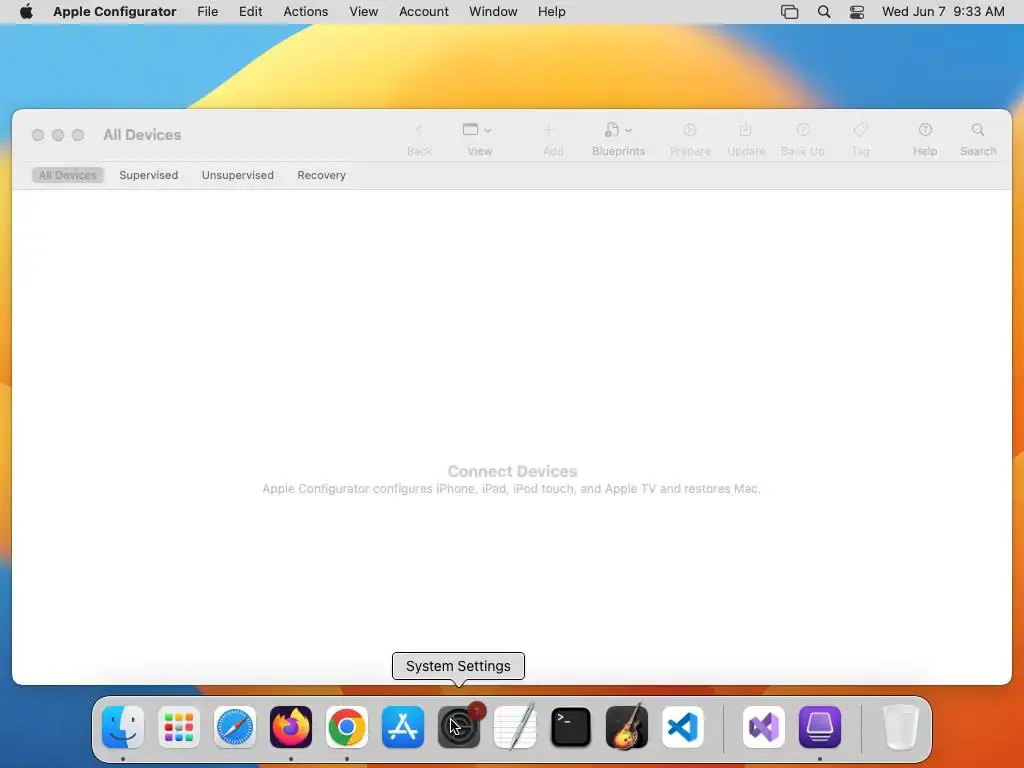Launch Safari from the Dock

click(x=234, y=727)
